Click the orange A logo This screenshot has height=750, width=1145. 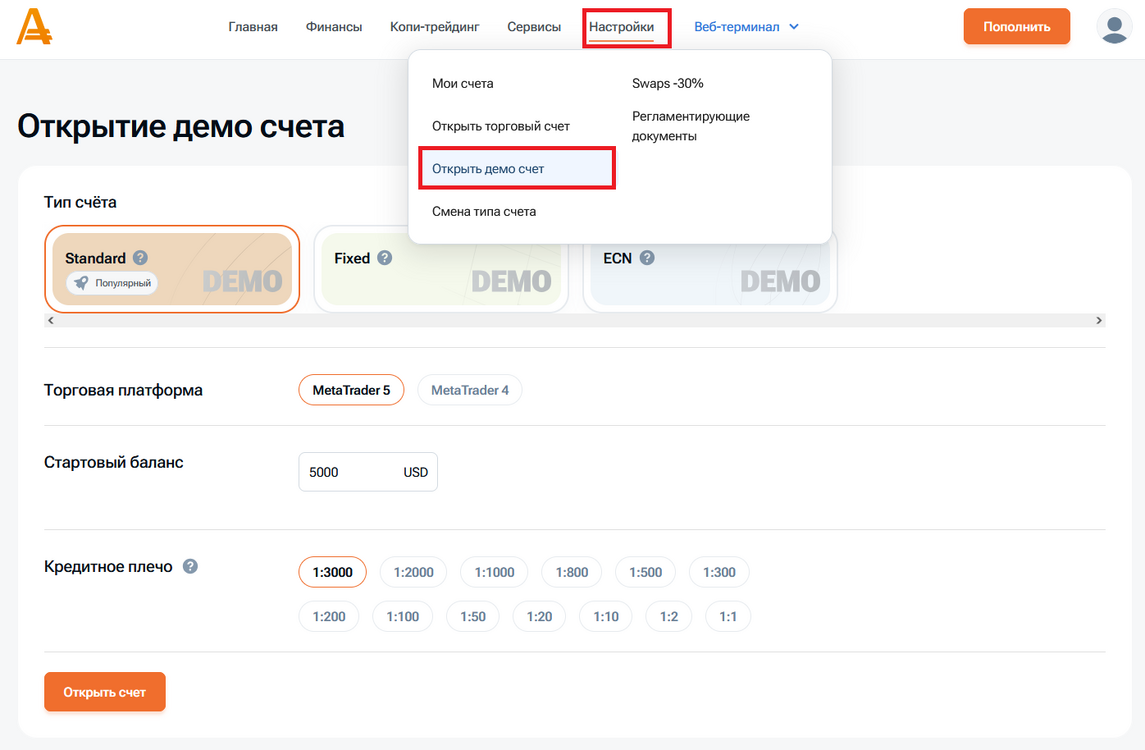(x=34, y=26)
